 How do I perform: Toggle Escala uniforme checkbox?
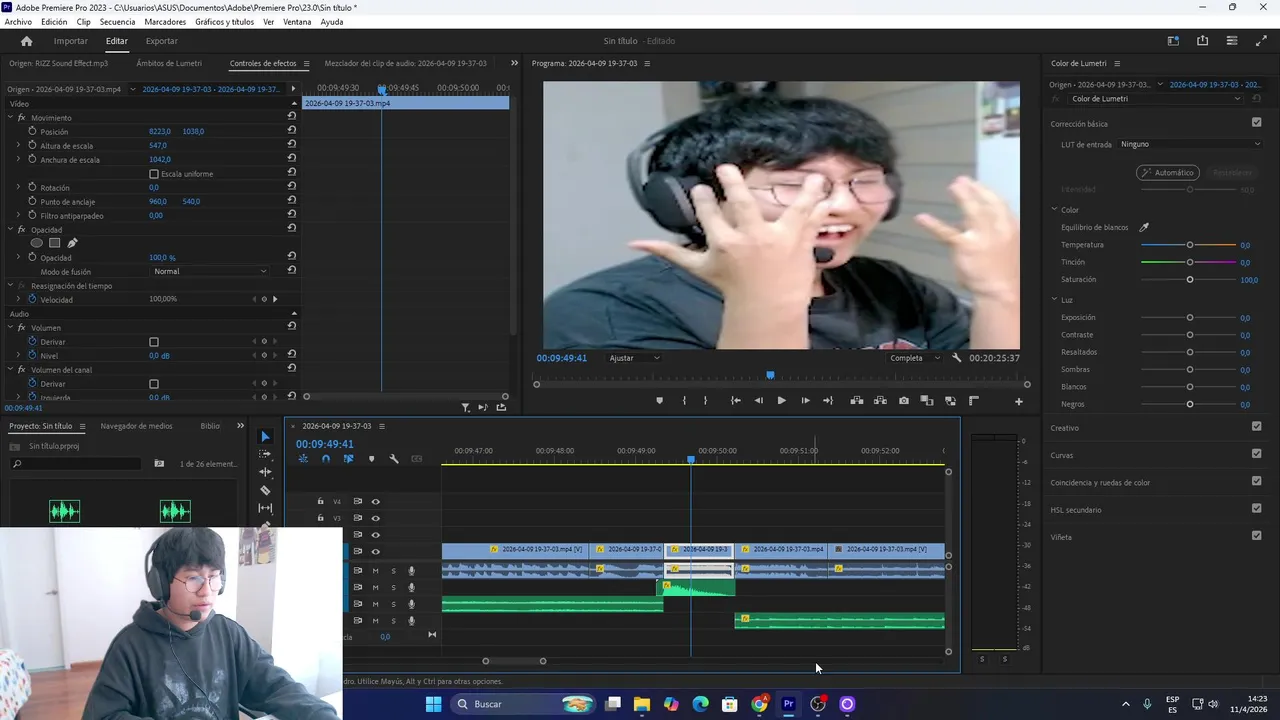154,174
